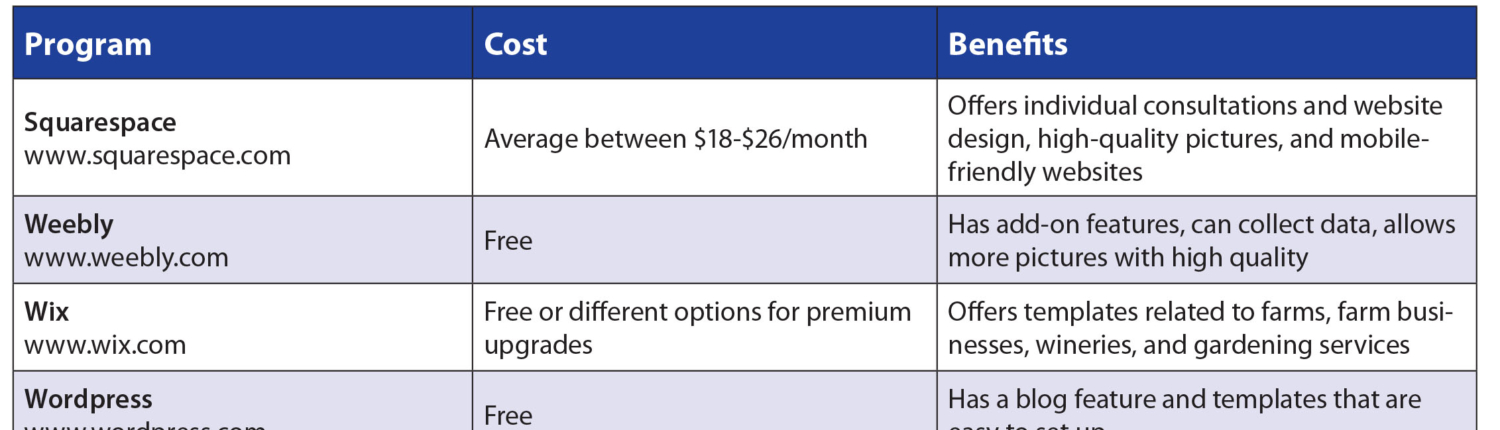Image resolution: width=1500 pixels, height=430 pixels.
Task: Open the www.squarespace.com link
Action: coord(158,156)
